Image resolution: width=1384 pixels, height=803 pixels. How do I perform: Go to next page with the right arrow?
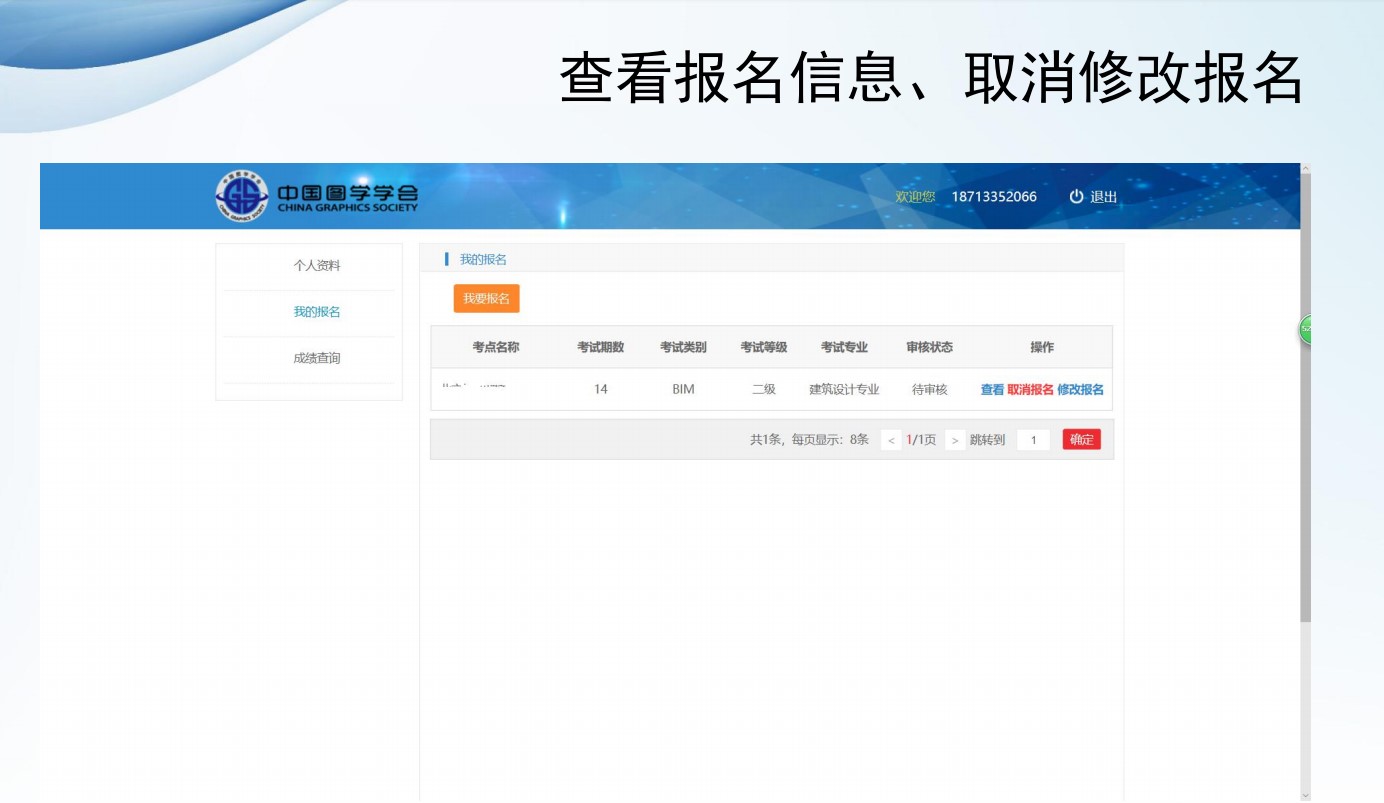[x=955, y=440]
